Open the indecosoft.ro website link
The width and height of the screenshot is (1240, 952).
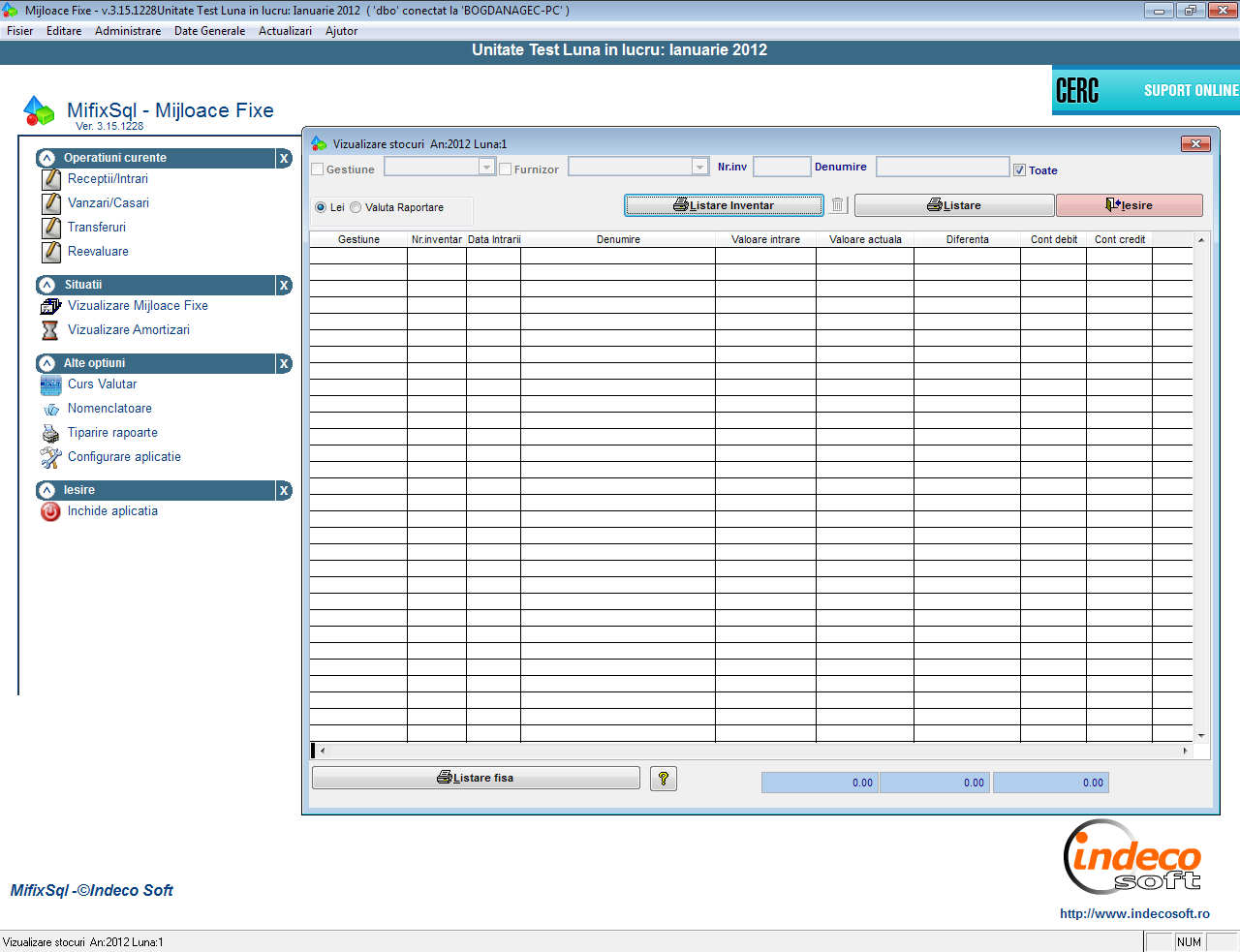coord(1134,913)
